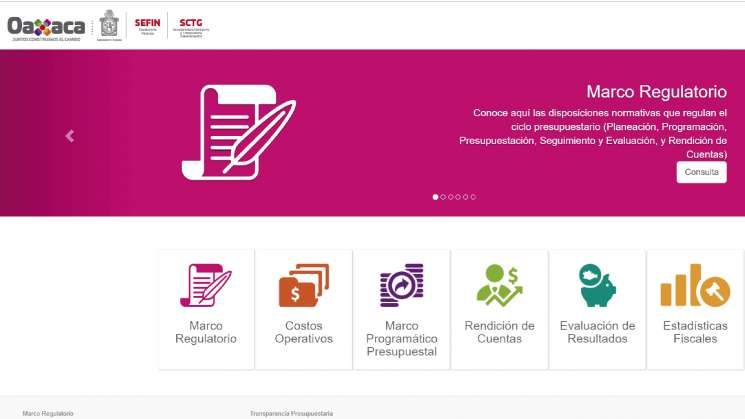Select the fifth carousel indicator dot

click(x=466, y=197)
